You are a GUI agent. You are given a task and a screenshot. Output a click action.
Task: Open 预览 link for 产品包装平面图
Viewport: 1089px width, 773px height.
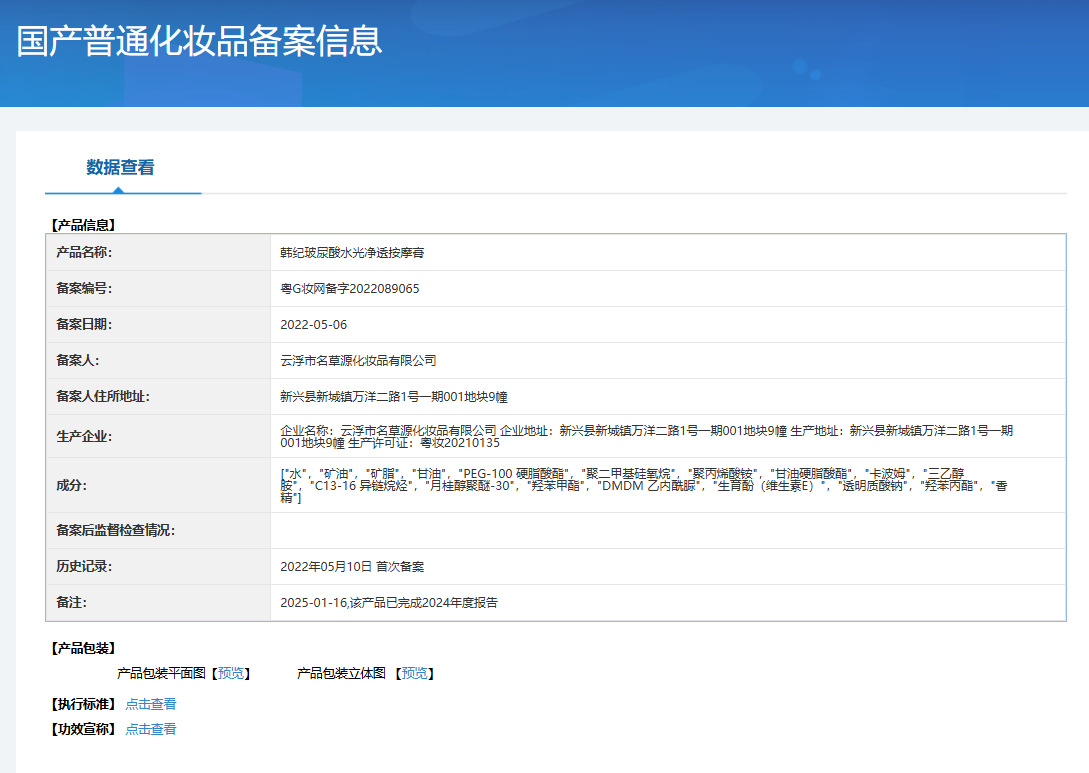click(x=232, y=673)
